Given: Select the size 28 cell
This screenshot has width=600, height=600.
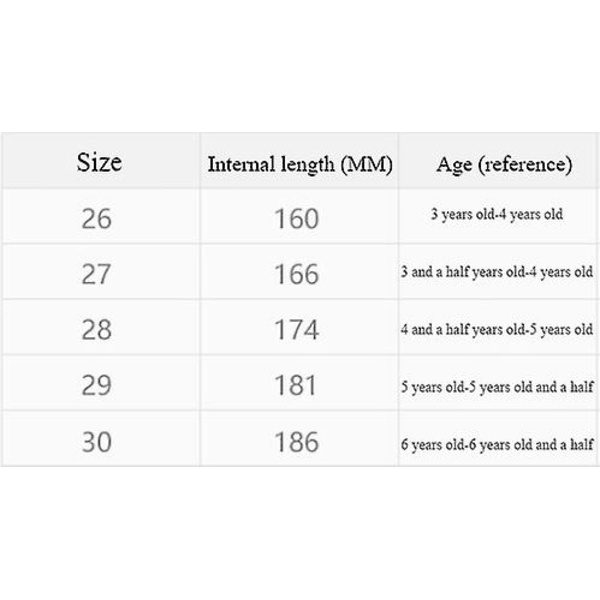Looking at the screenshot, I should pos(101,328).
